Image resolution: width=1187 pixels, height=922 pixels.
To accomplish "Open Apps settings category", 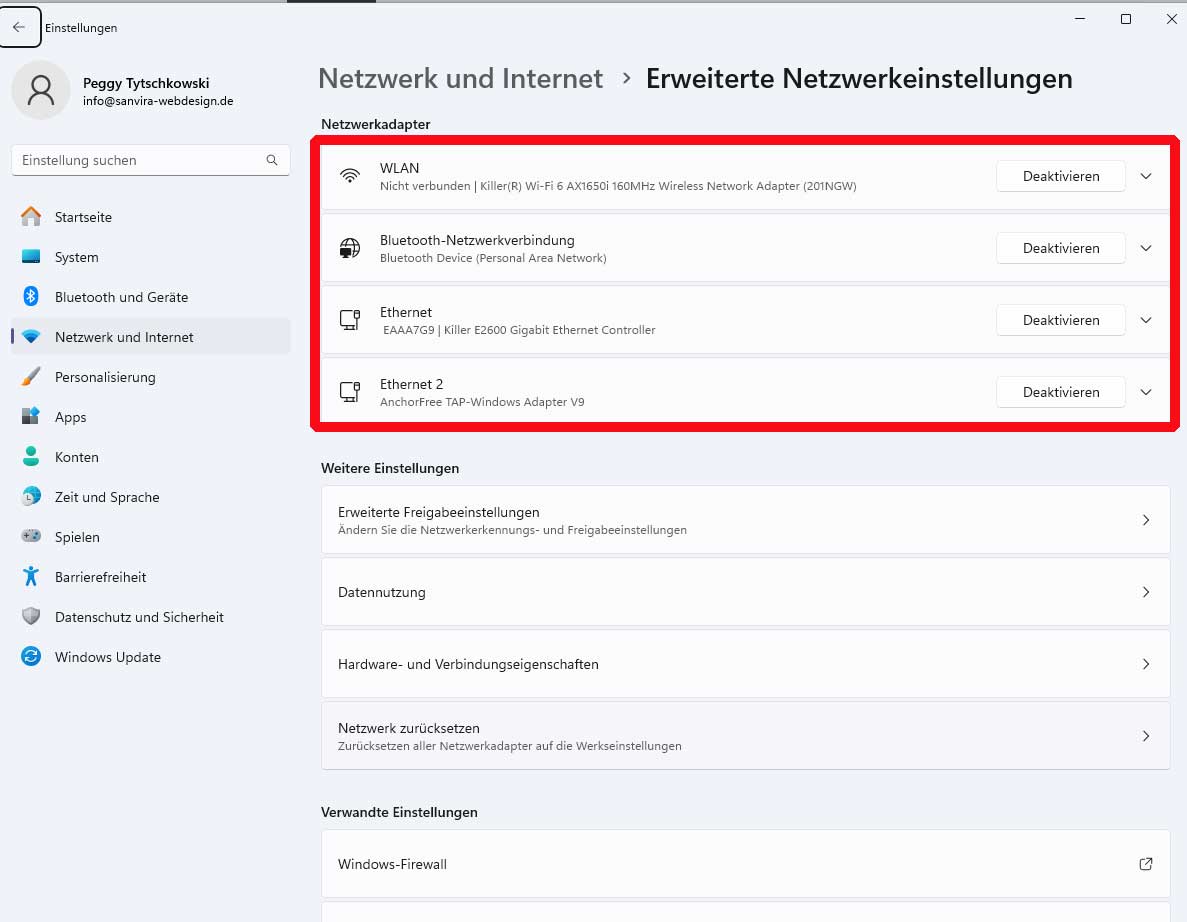I will pyautogui.click(x=151, y=417).
